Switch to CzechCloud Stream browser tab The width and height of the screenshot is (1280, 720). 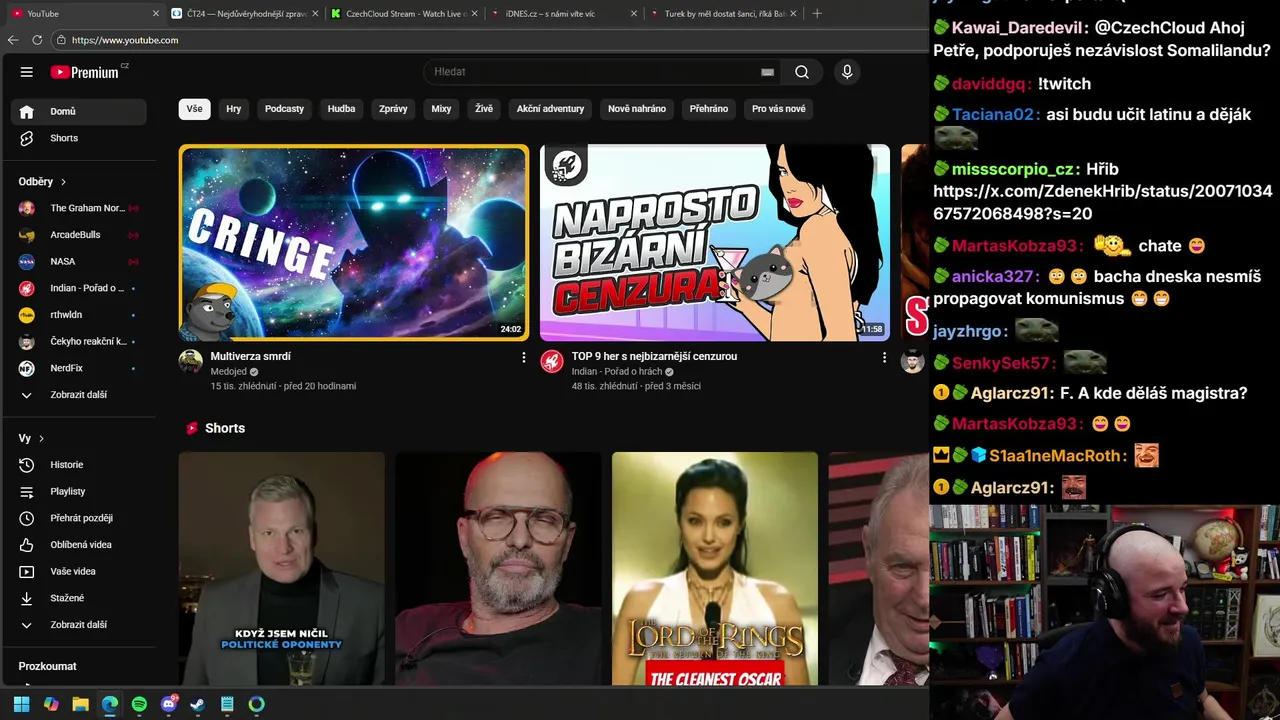coord(405,14)
